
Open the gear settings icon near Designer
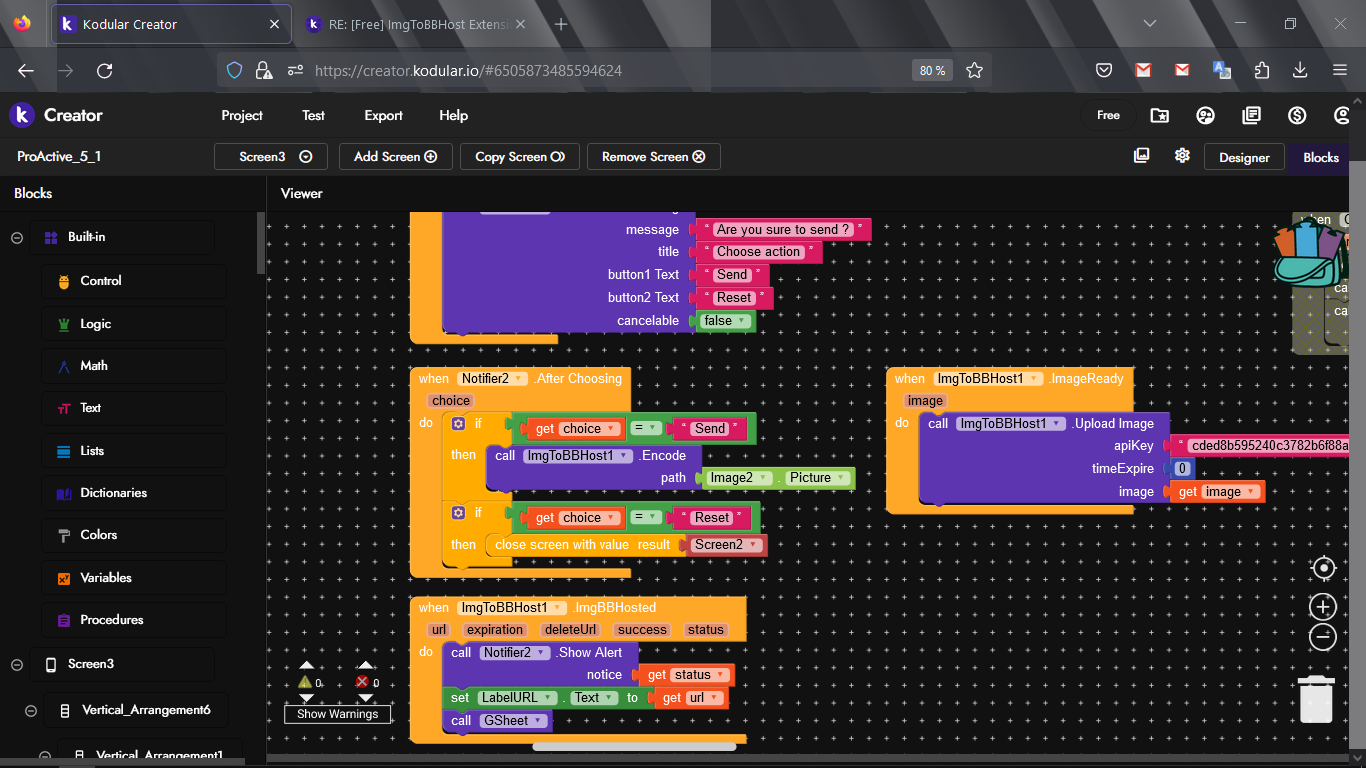1182,156
